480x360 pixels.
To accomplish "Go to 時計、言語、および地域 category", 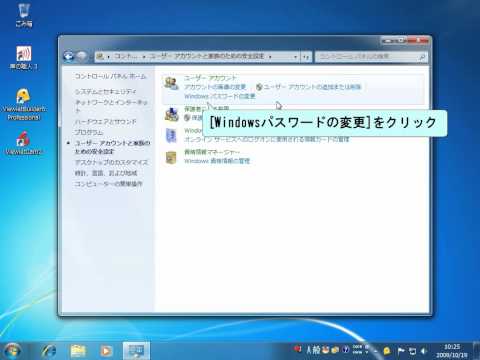I will (x=106, y=173).
